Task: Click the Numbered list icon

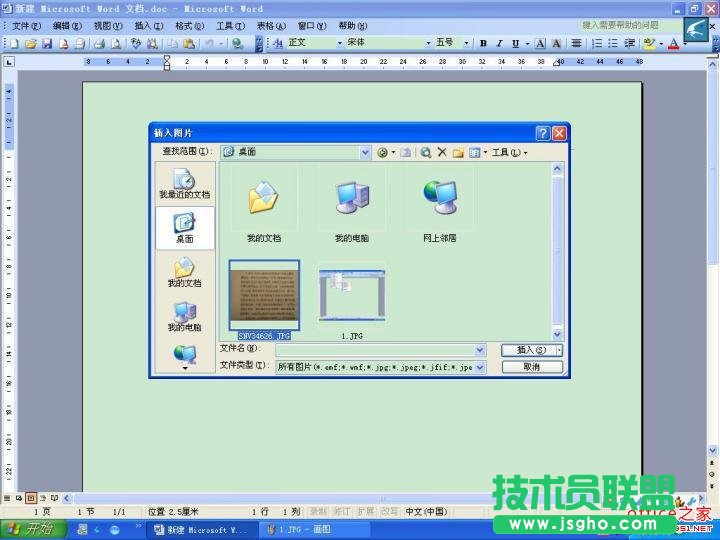Action: click(596, 44)
